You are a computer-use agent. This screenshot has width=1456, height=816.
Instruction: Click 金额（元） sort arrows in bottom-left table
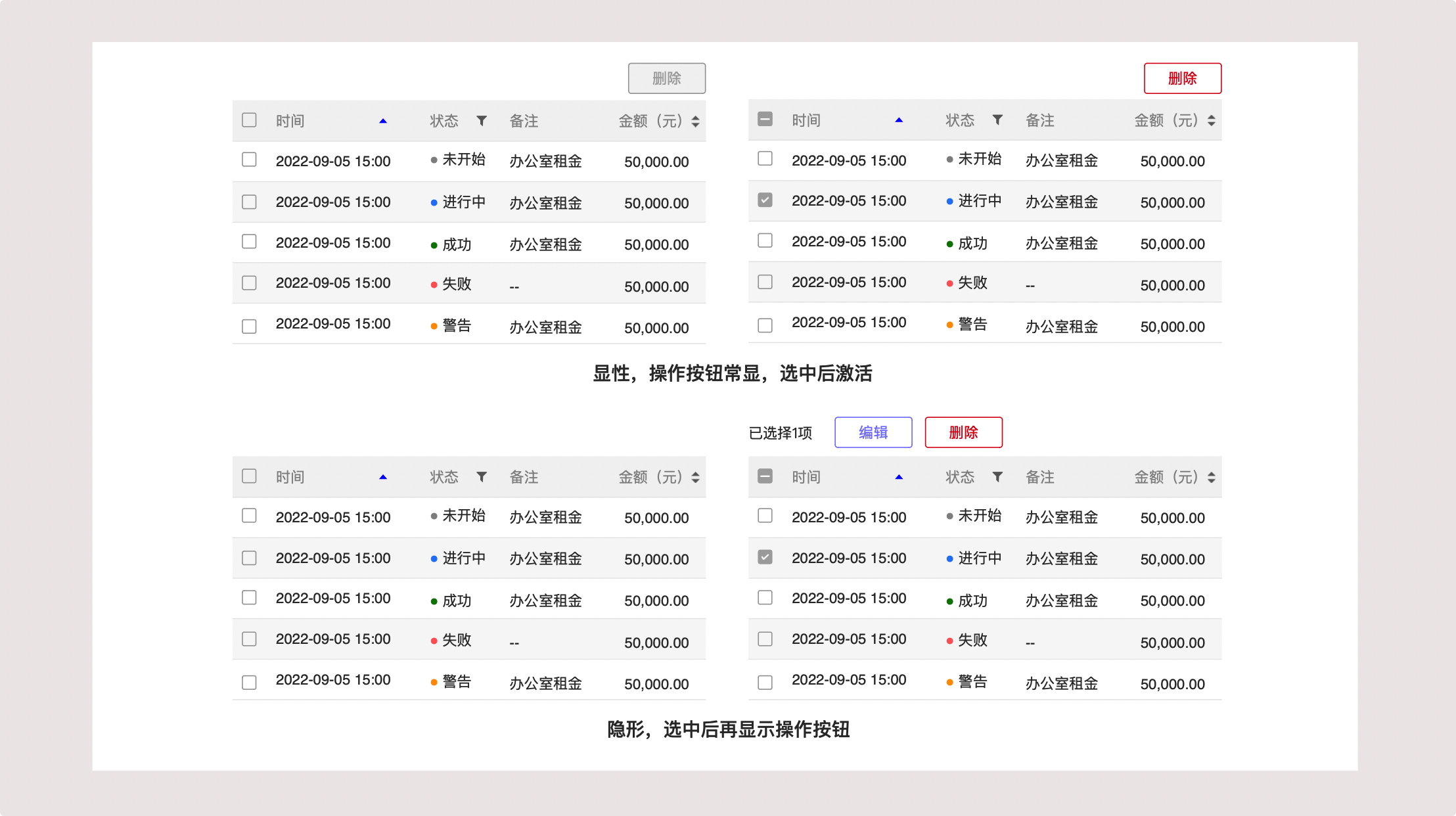pyautogui.click(x=695, y=478)
